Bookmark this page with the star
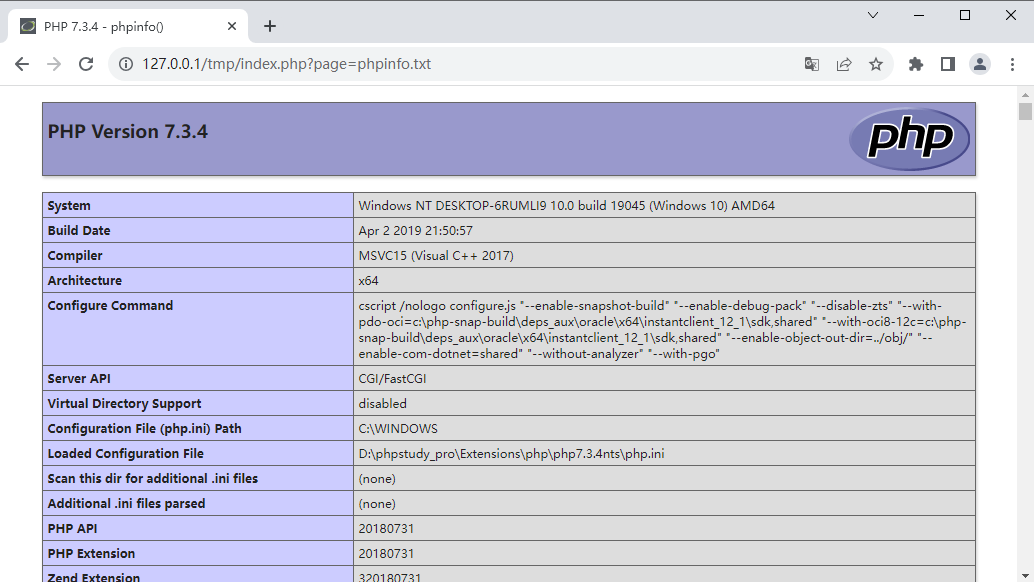 click(876, 64)
